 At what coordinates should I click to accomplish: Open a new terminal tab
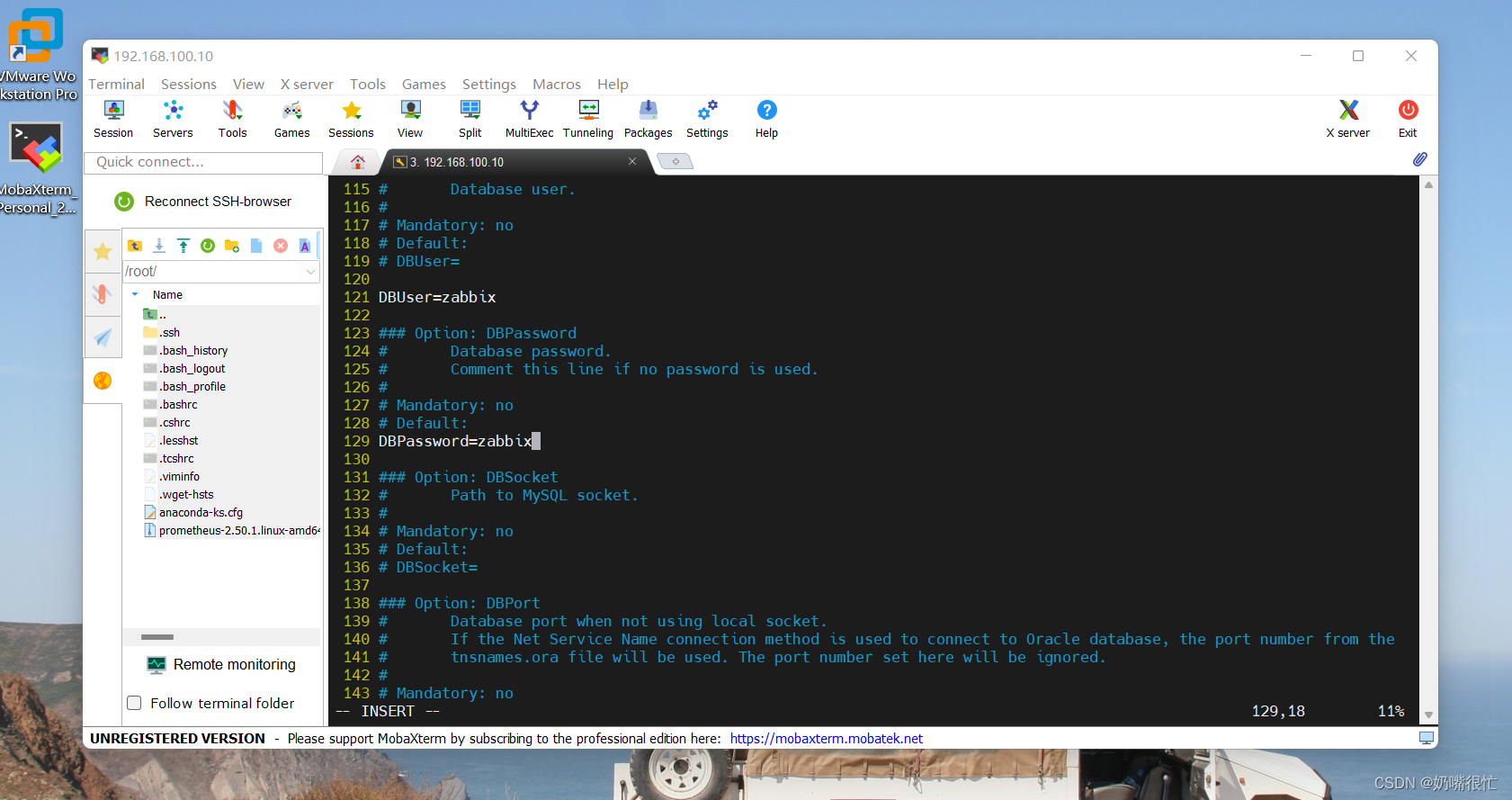click(x=675, y=161)
